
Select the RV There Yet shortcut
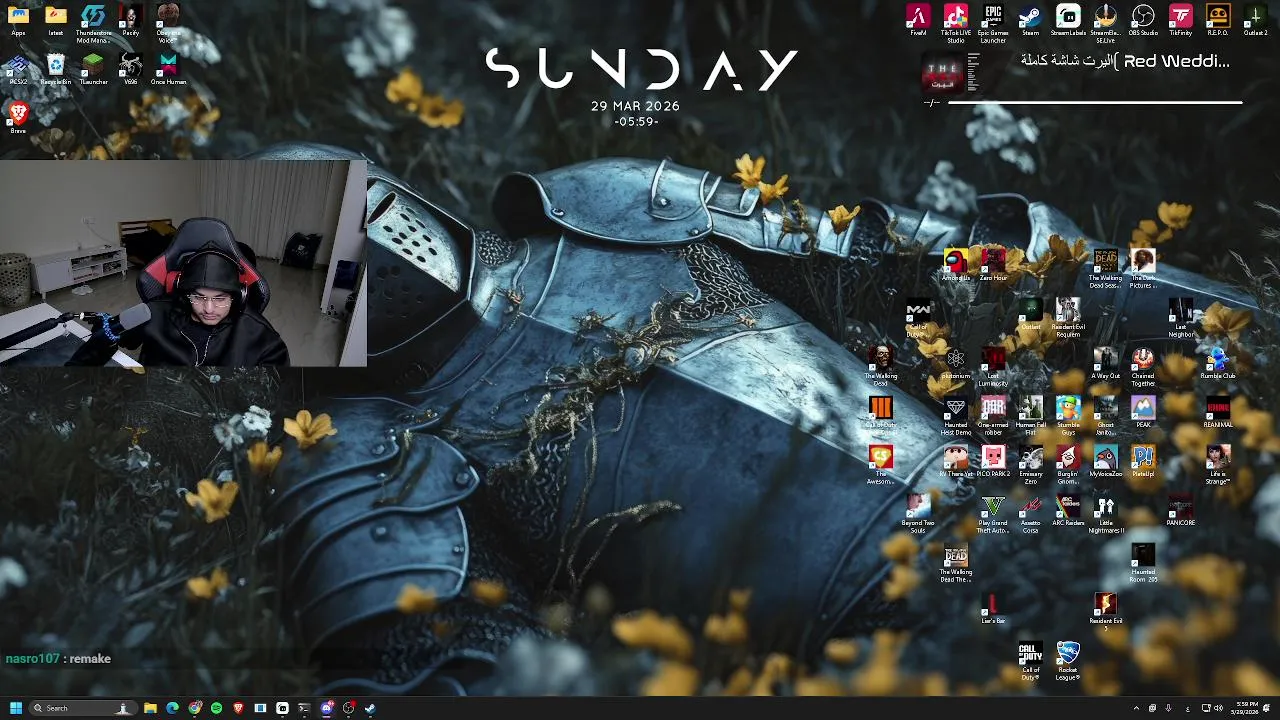(955, 461)
